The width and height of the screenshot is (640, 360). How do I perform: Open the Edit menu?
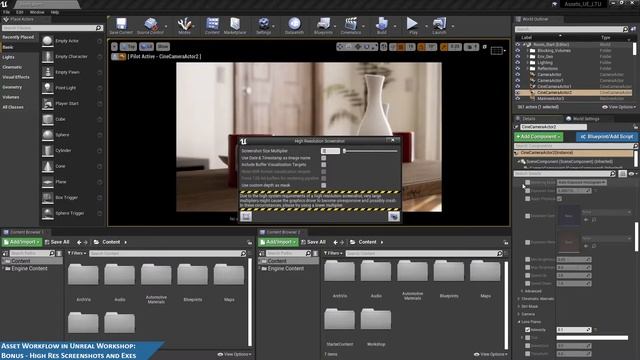point(20,12)
